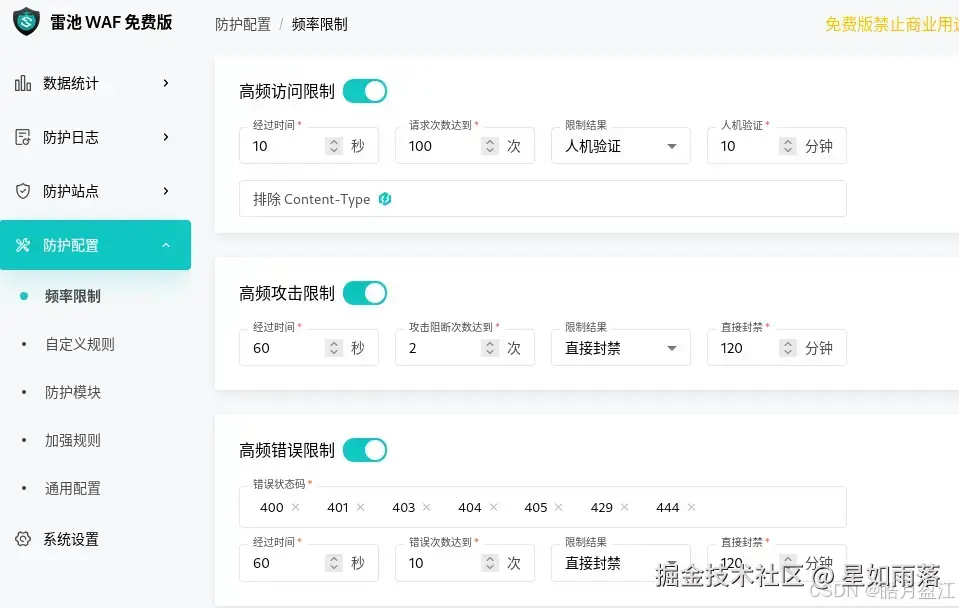
Task: Open the 防护日志 section from sidebar
Action: [x=22, y=137]
